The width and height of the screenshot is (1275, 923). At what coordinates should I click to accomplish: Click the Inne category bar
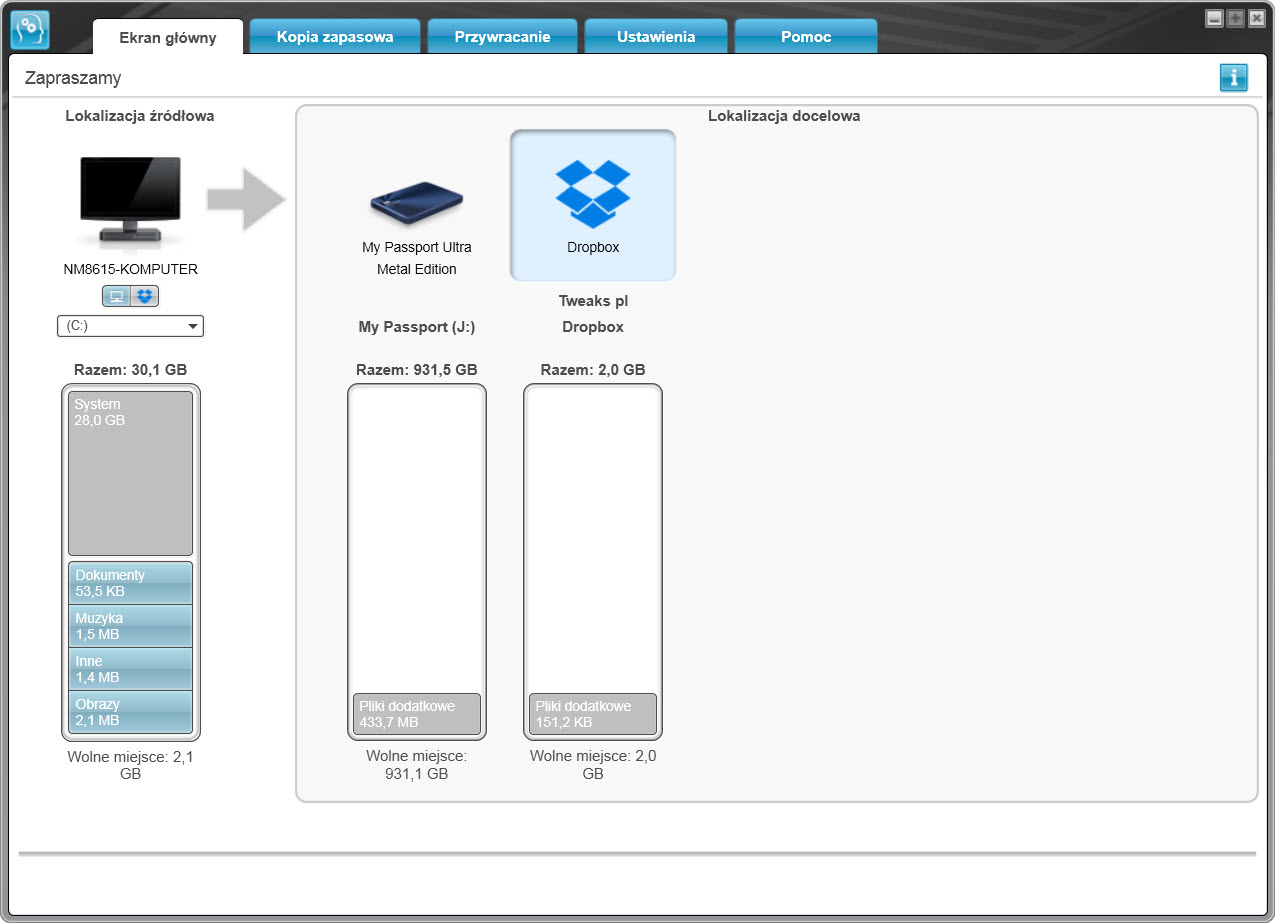[130, 669]
